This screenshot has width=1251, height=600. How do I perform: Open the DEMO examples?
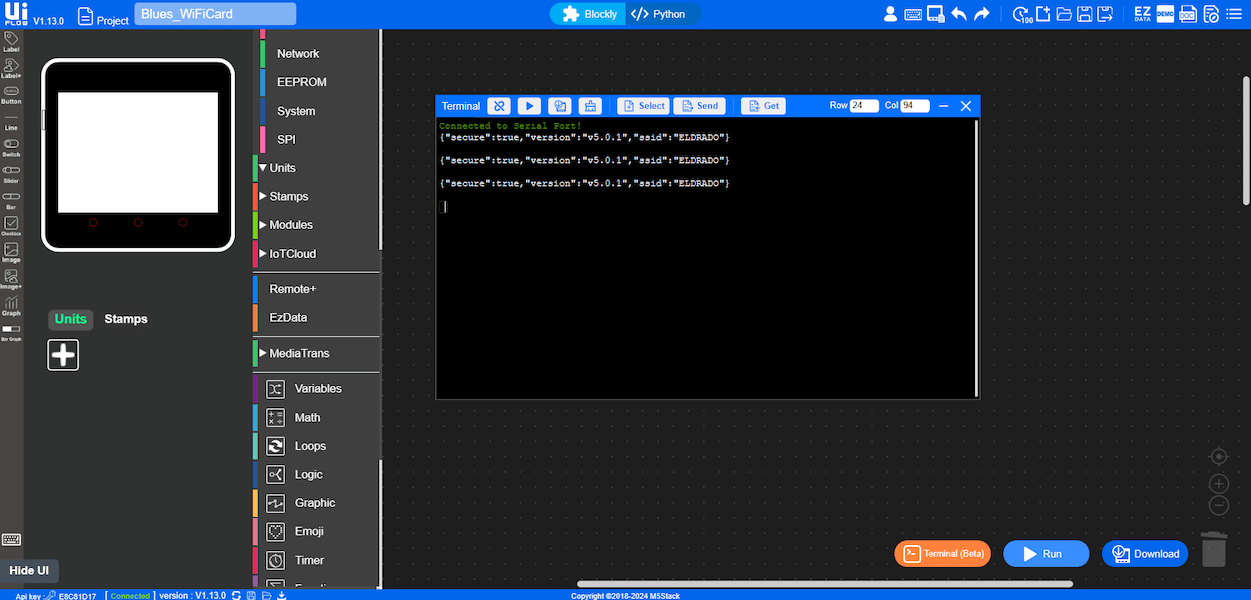coord(1165,14)
